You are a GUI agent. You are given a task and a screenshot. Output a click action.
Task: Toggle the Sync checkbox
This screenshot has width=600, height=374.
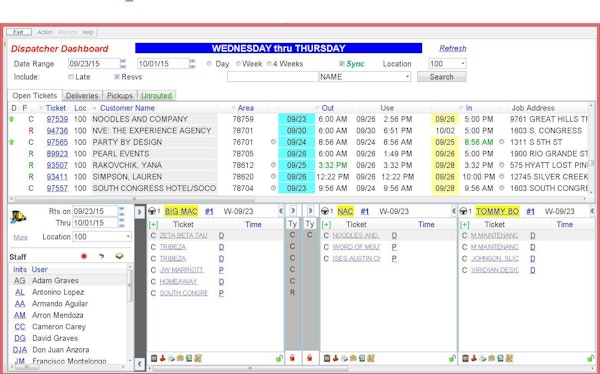342,64
